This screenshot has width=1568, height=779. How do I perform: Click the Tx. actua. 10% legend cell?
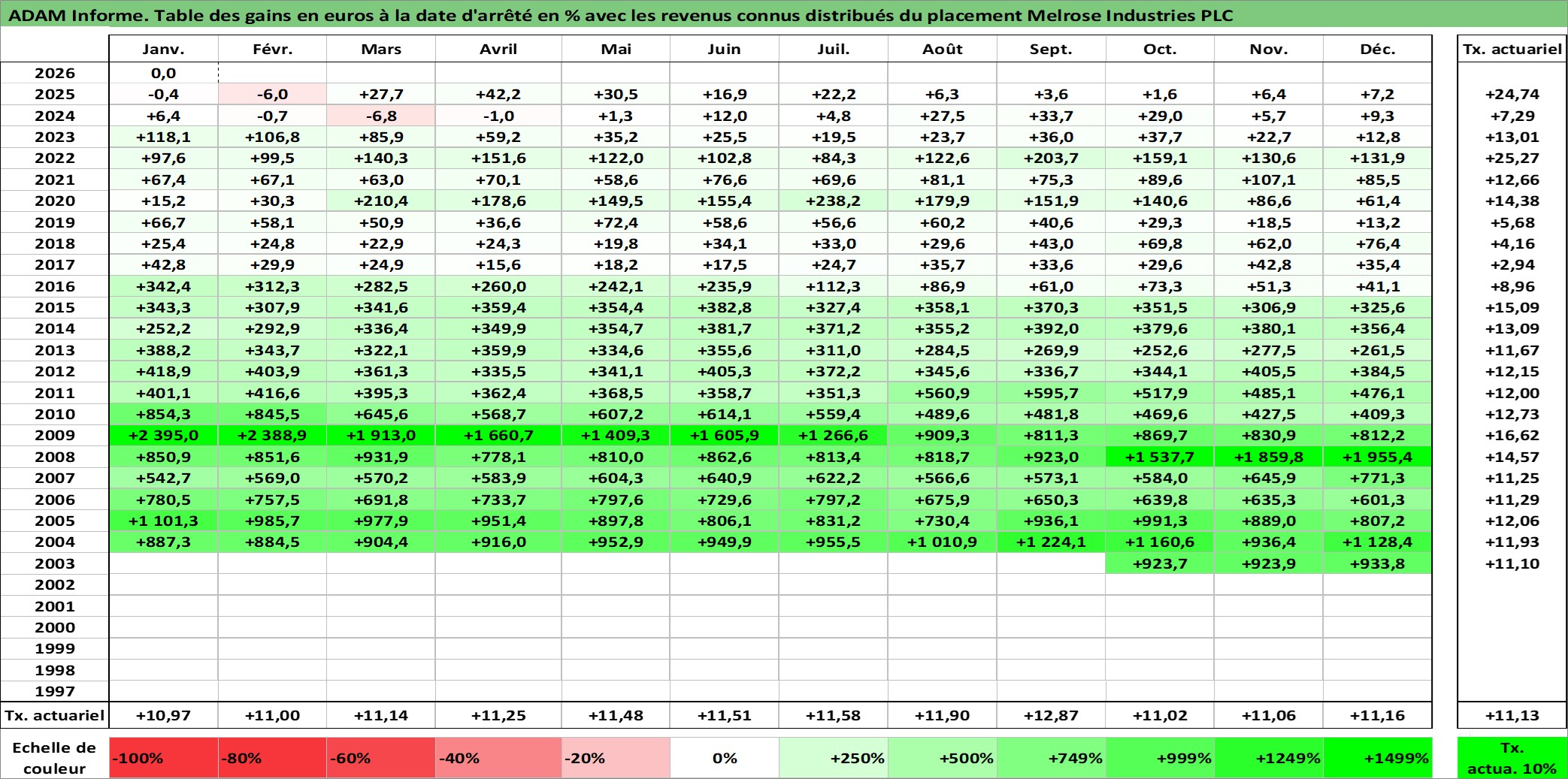click(1512, 758)
